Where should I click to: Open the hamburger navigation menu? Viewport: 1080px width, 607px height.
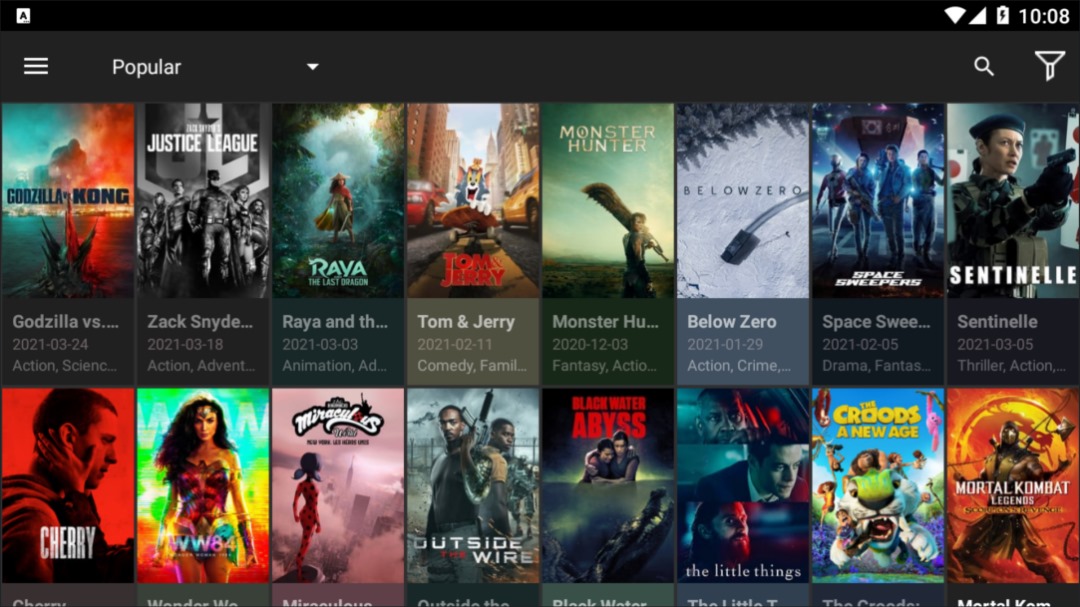pos(36,67)
